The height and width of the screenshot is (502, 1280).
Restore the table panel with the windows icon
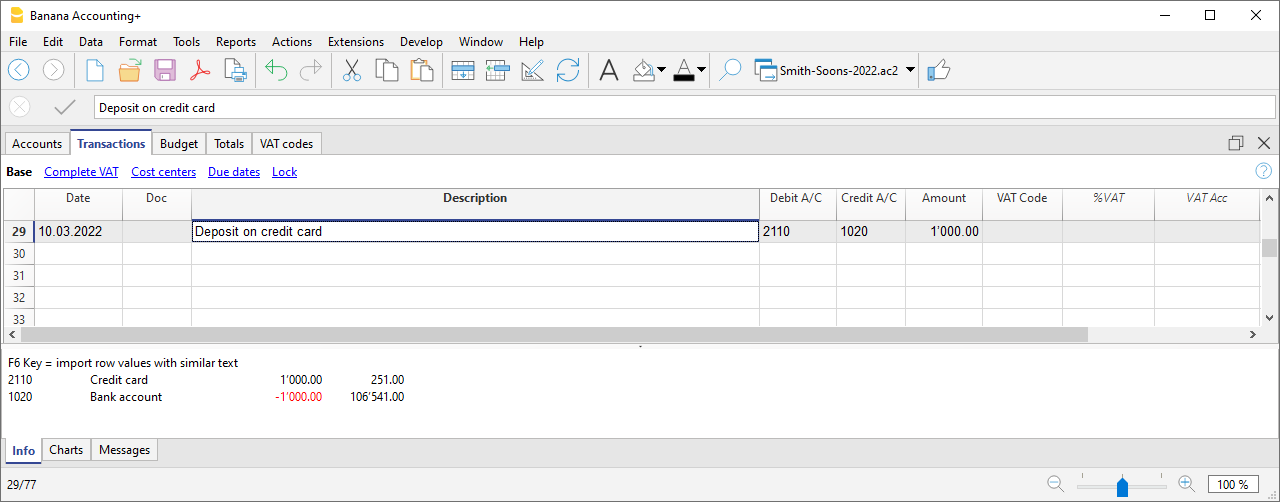point(1236,143)
